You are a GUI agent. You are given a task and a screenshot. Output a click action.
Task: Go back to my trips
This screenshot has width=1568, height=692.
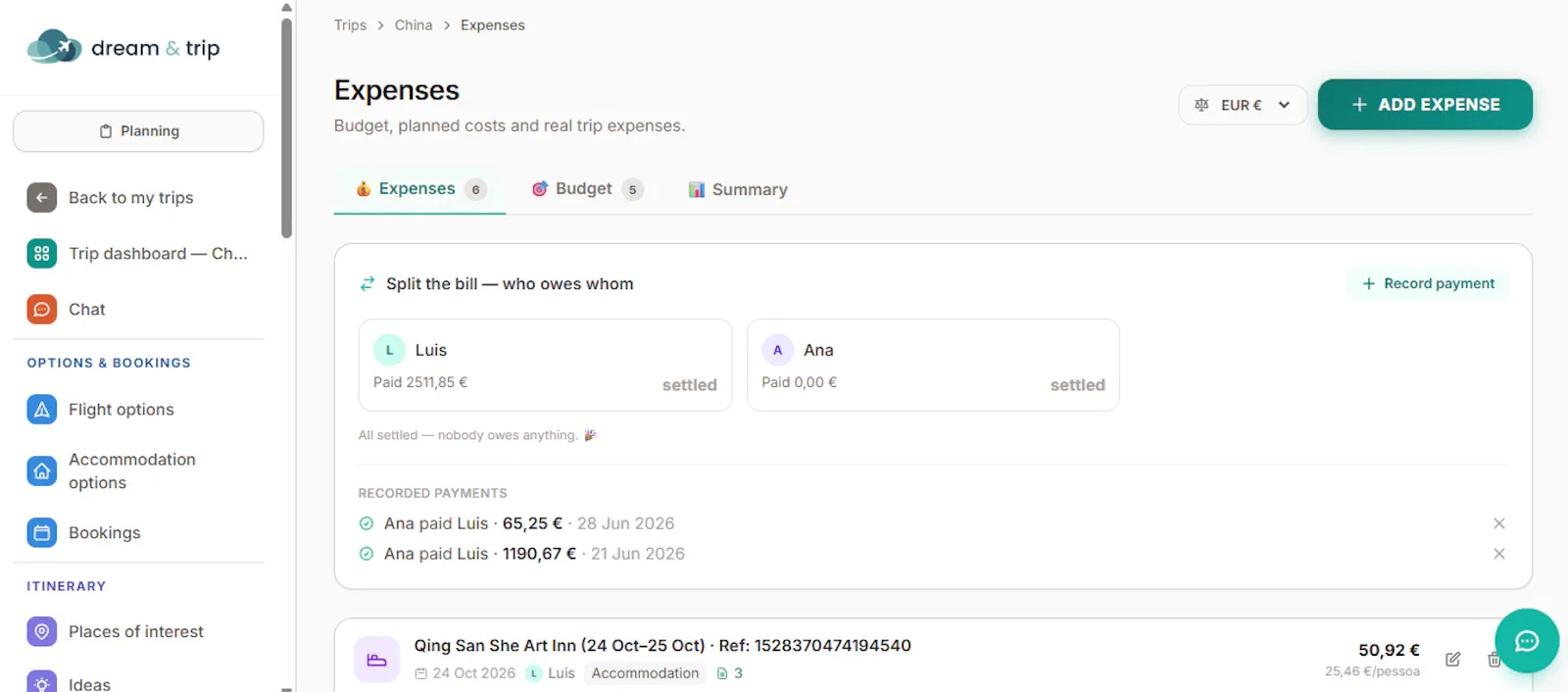[138, 198]
